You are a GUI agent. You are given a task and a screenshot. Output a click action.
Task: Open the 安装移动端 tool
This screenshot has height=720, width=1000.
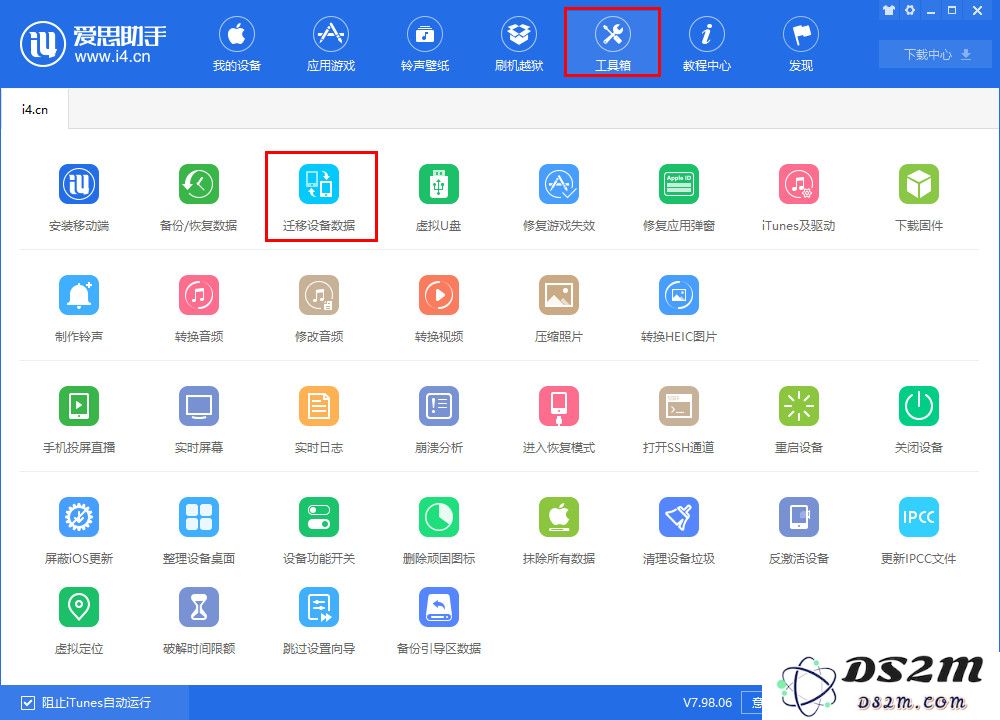click(x=79, y=184)
